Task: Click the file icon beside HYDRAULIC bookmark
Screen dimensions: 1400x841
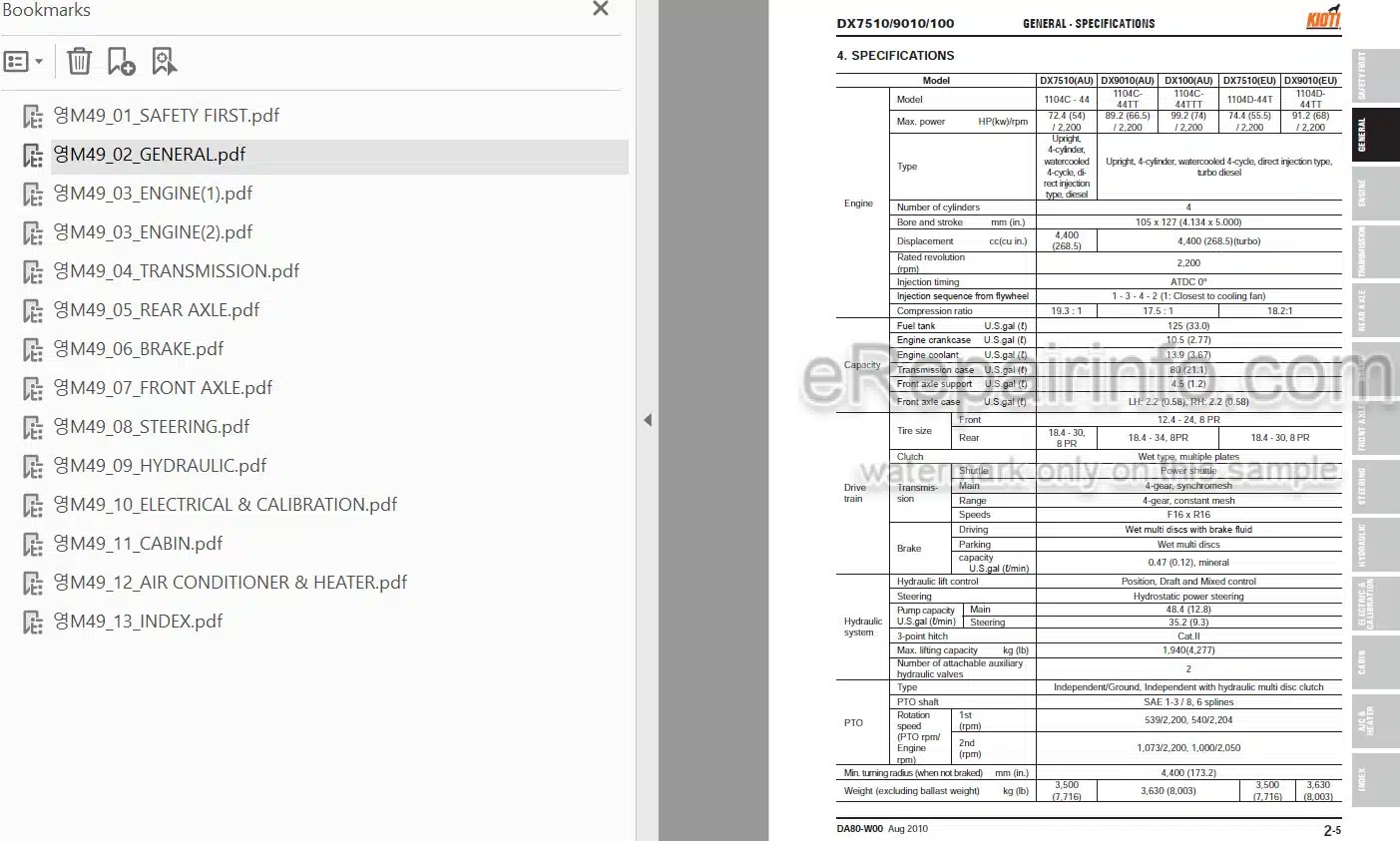Action: coord(33,467)
